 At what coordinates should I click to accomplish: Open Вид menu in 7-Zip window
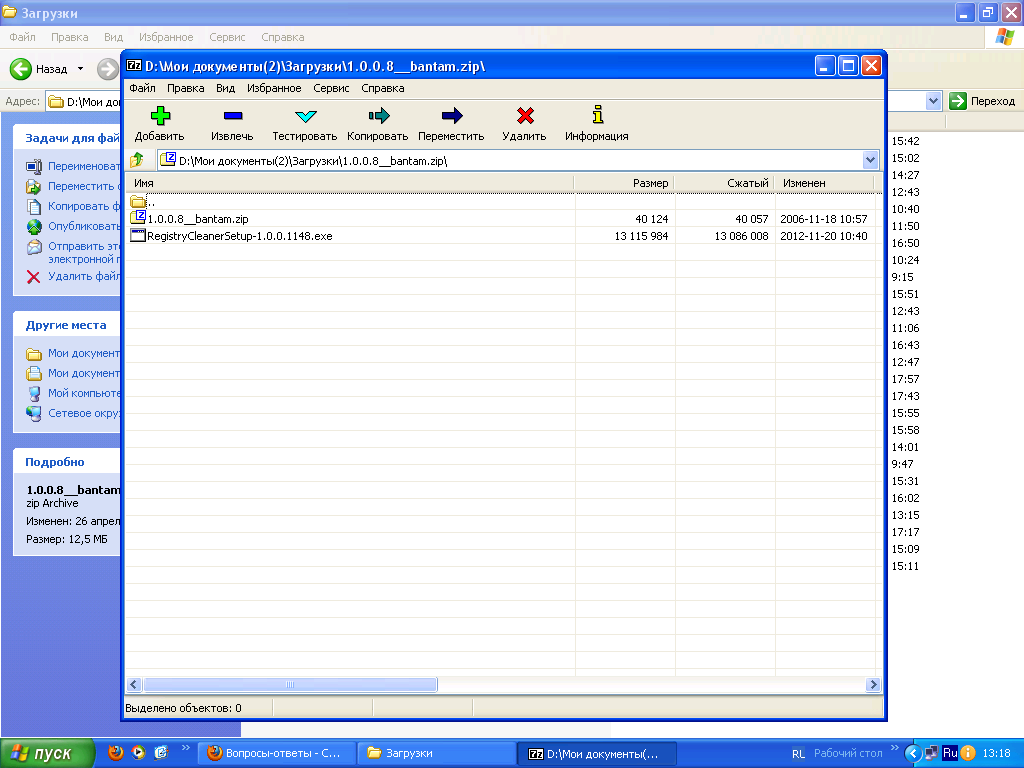point(225,88)
